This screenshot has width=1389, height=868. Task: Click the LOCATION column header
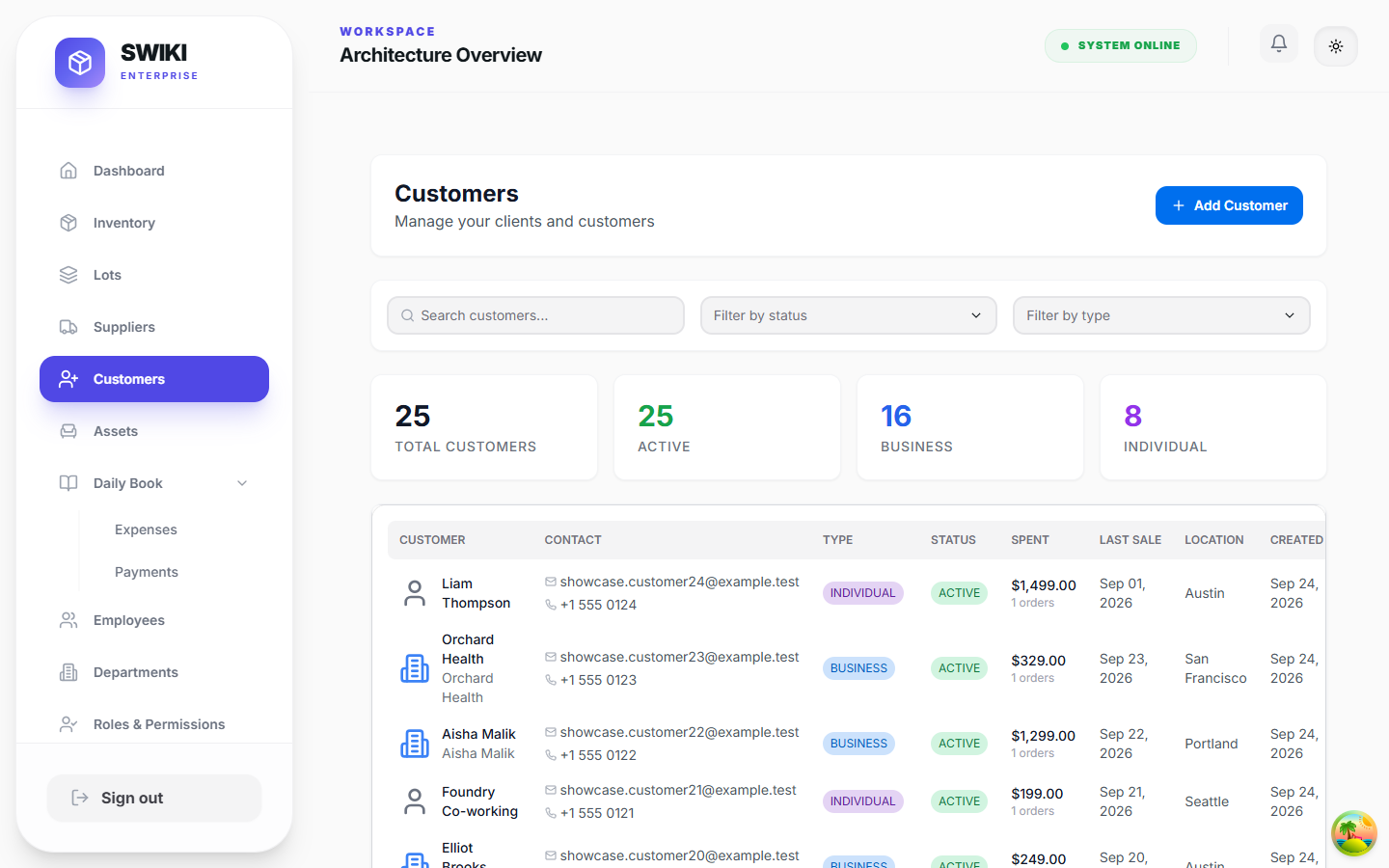coord(1214,540)
